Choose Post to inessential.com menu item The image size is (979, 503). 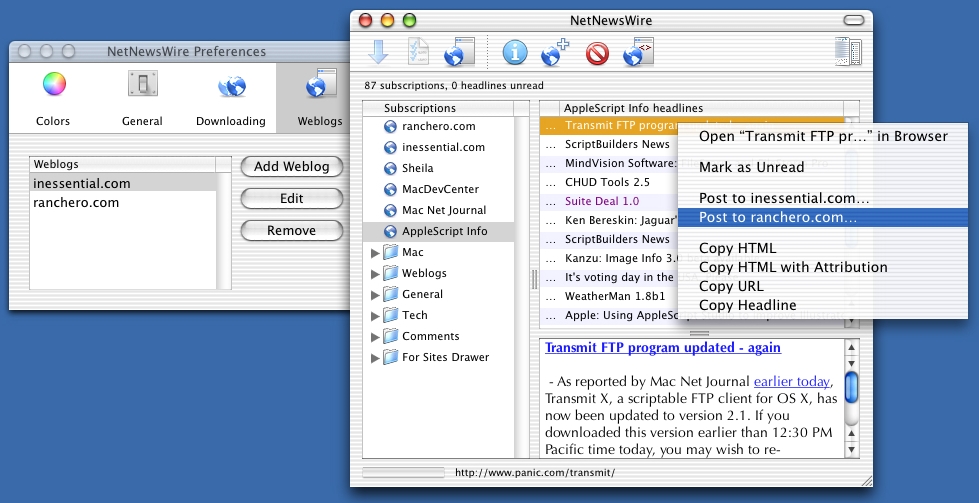click(823, 198)
